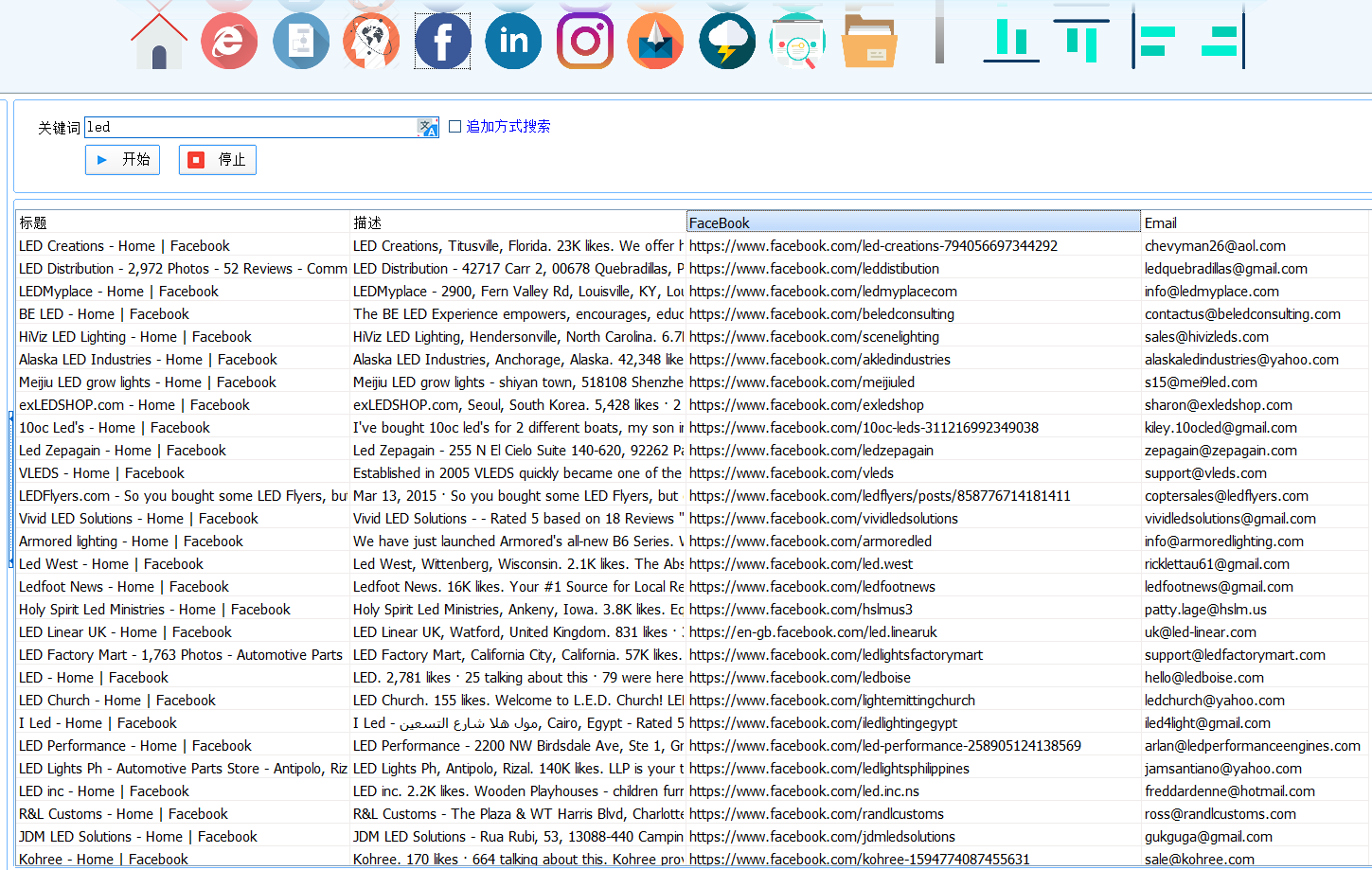Open the head-with-globe icon
Screen dimensions: 1372x870
tap(371, 41)
